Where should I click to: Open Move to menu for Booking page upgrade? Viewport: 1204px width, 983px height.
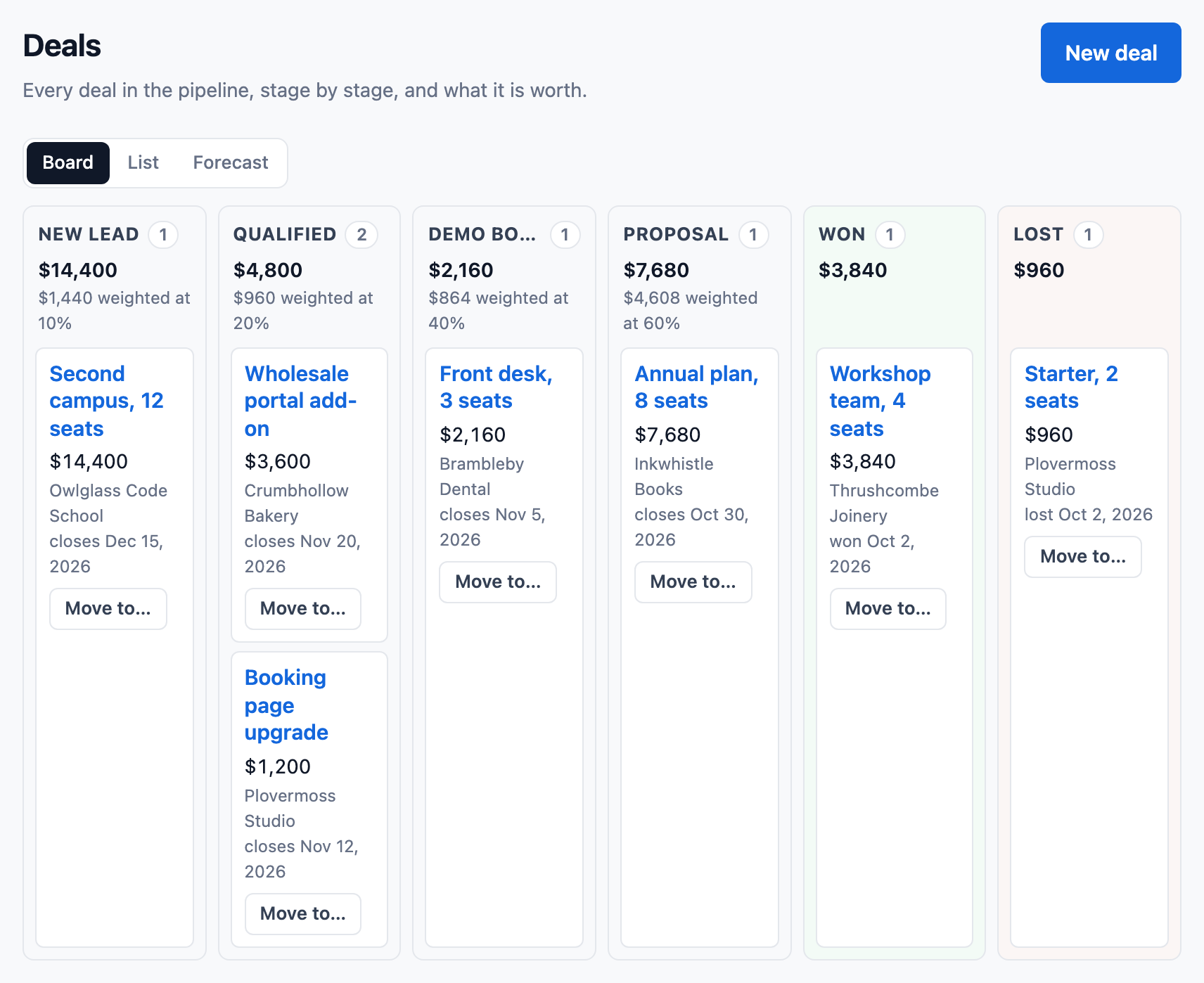[303, 914]
